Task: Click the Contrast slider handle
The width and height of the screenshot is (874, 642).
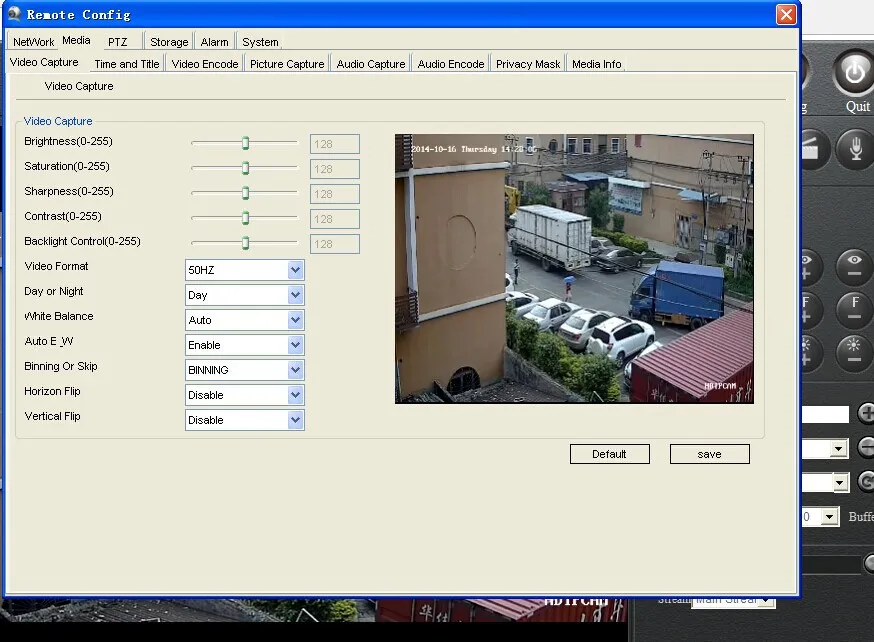Action: tap(245, 218)
